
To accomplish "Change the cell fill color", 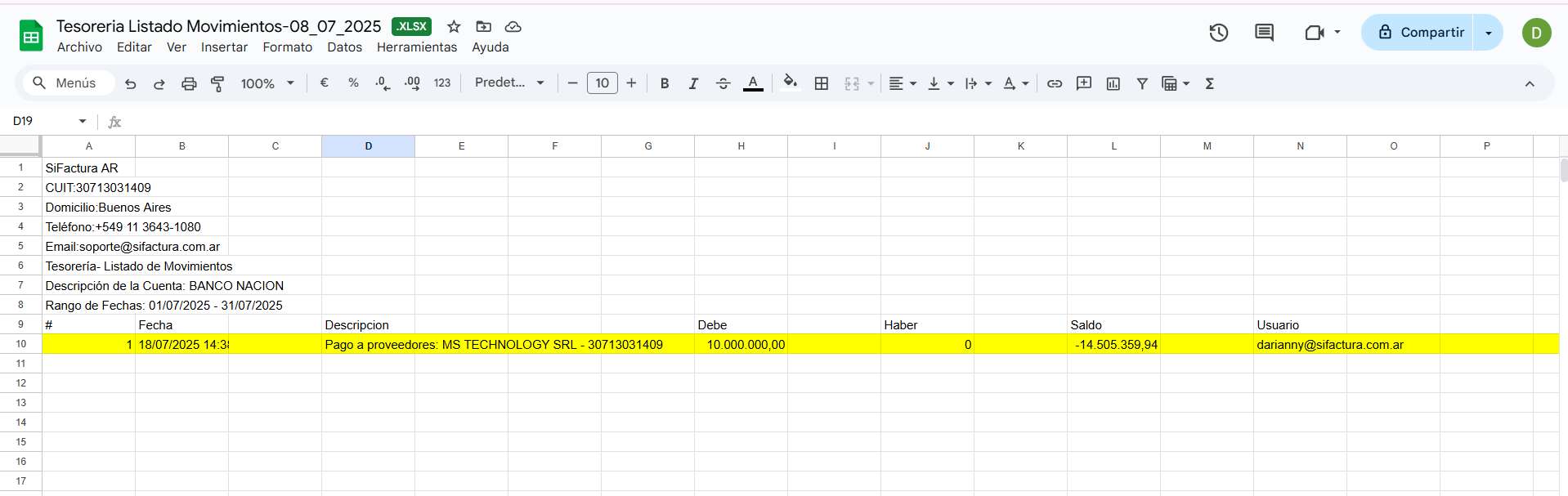I will tap(790, 83).
